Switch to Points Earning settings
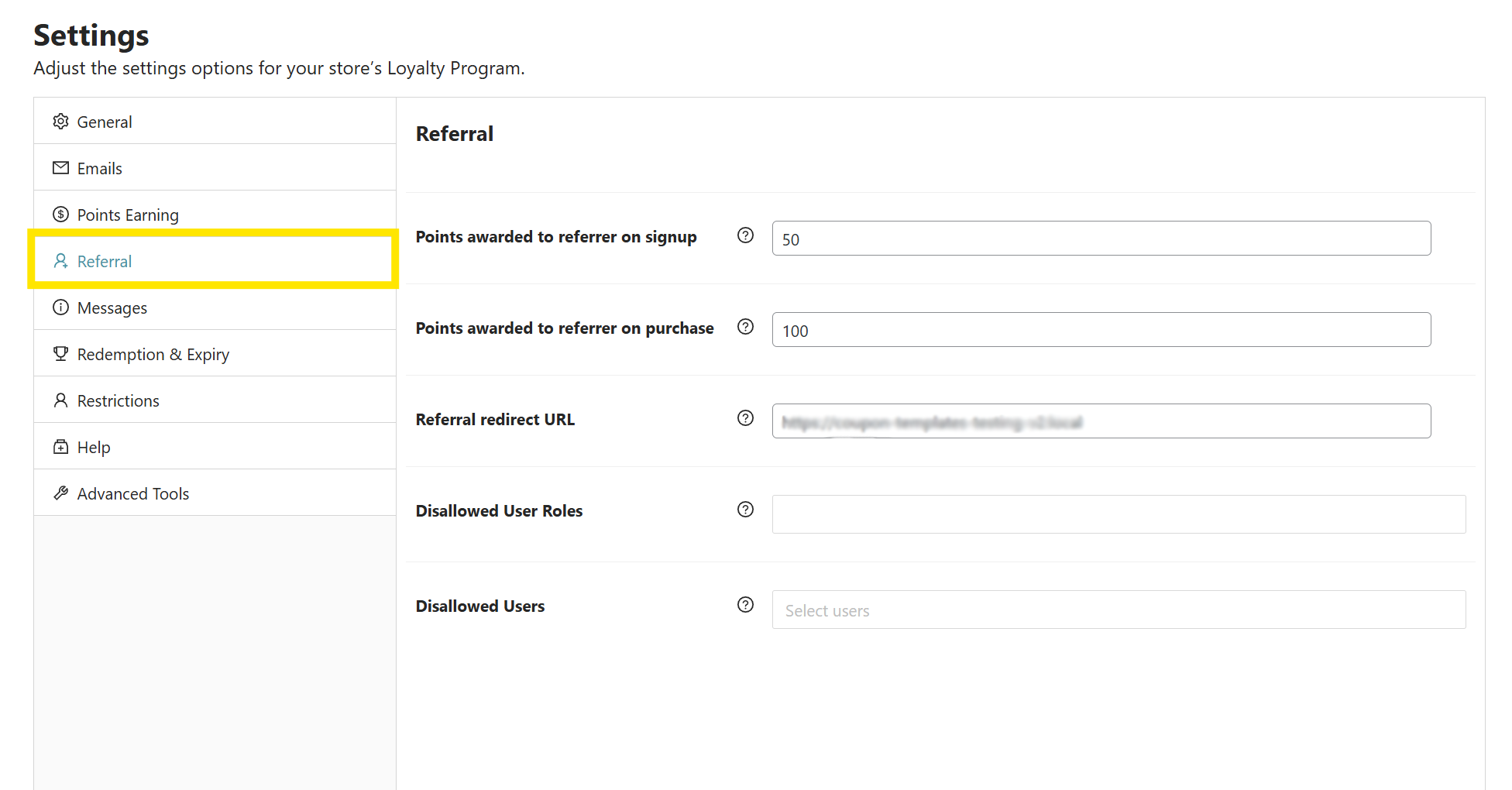The image size is (1512, 790). click(215, 214)
